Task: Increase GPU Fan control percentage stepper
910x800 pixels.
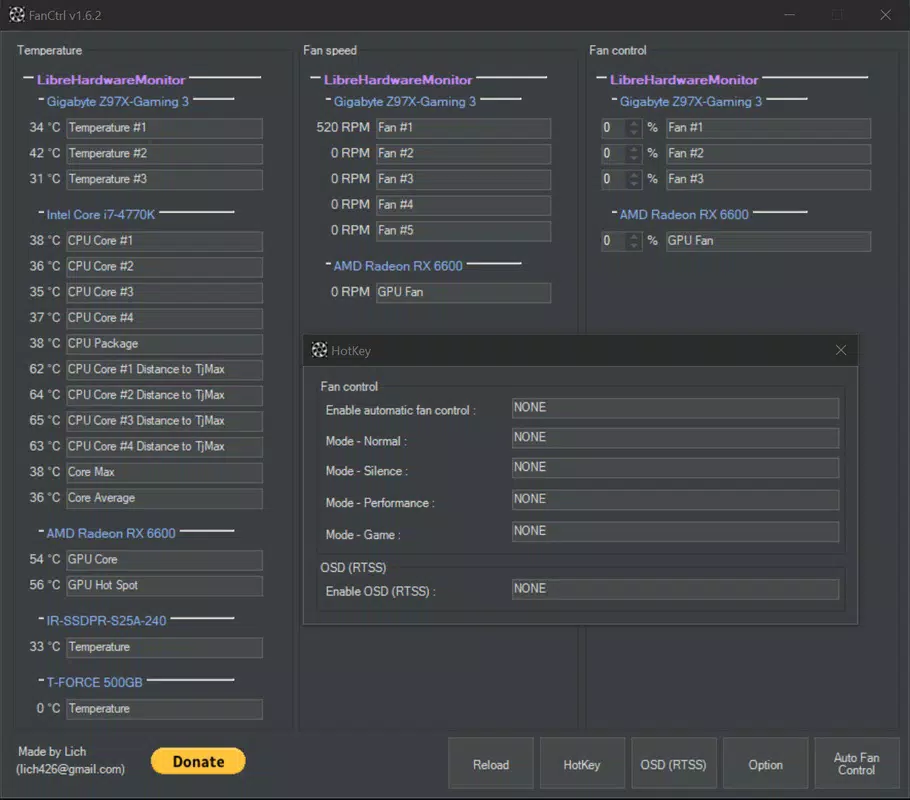Action: (x=634, y=236)
